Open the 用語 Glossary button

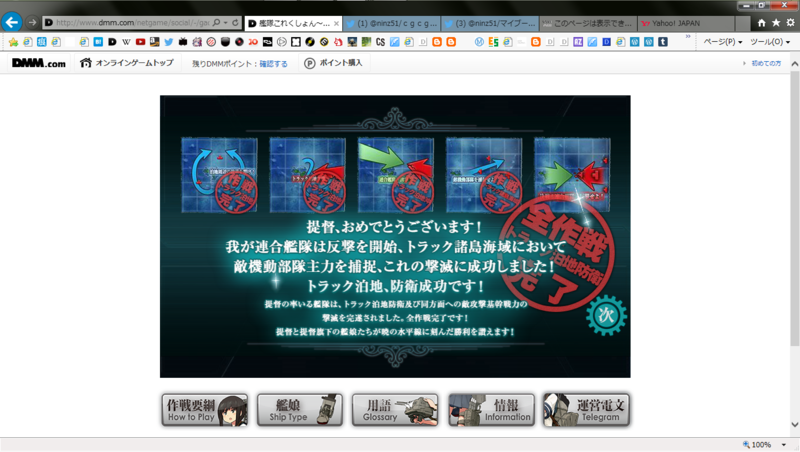pos(395,410)
